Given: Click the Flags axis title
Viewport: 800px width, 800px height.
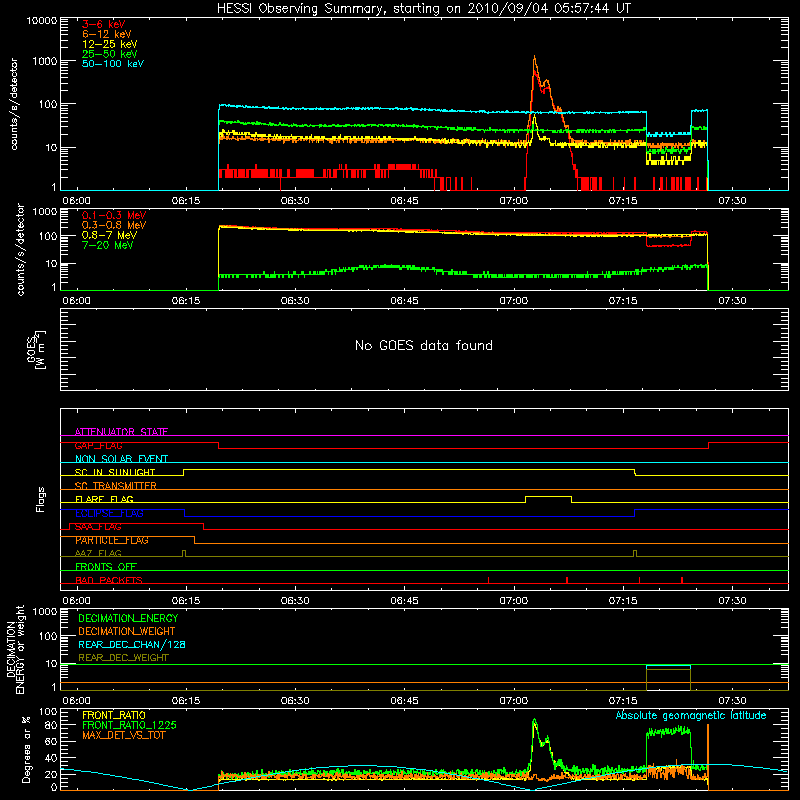Looking at the screenshot, I should pyautogui.click(x=41, y=499).
